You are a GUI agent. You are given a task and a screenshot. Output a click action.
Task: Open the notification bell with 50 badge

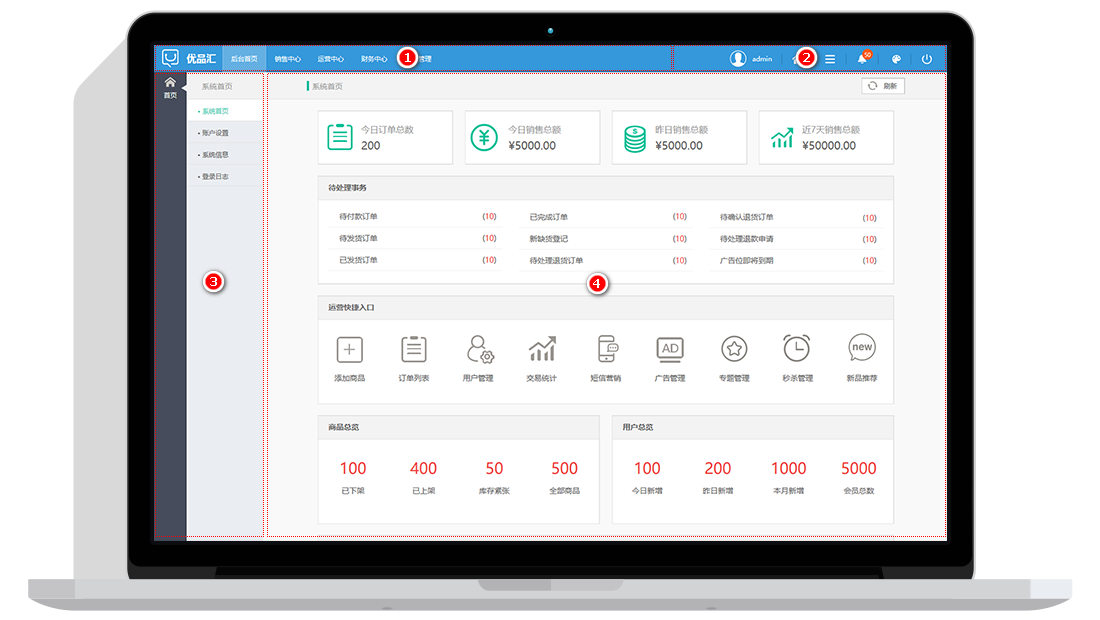(x=862, y=59)
